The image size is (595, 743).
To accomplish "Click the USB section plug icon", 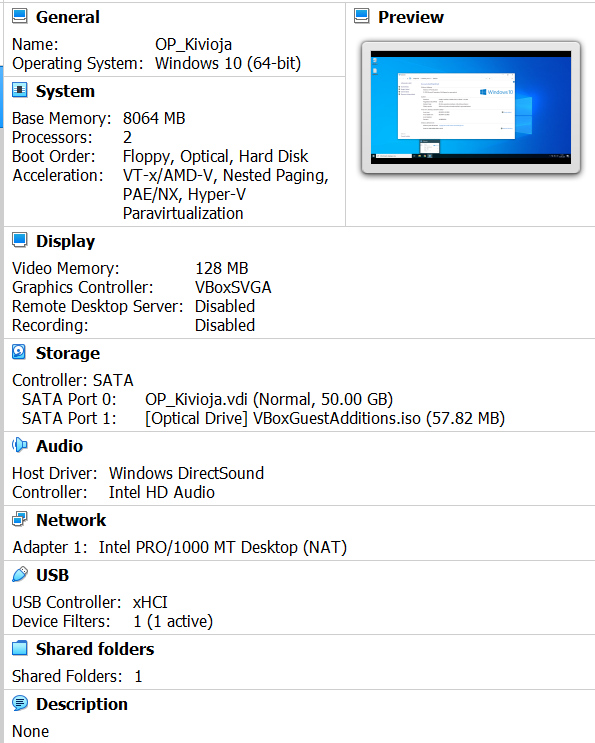I will (19, 574).
